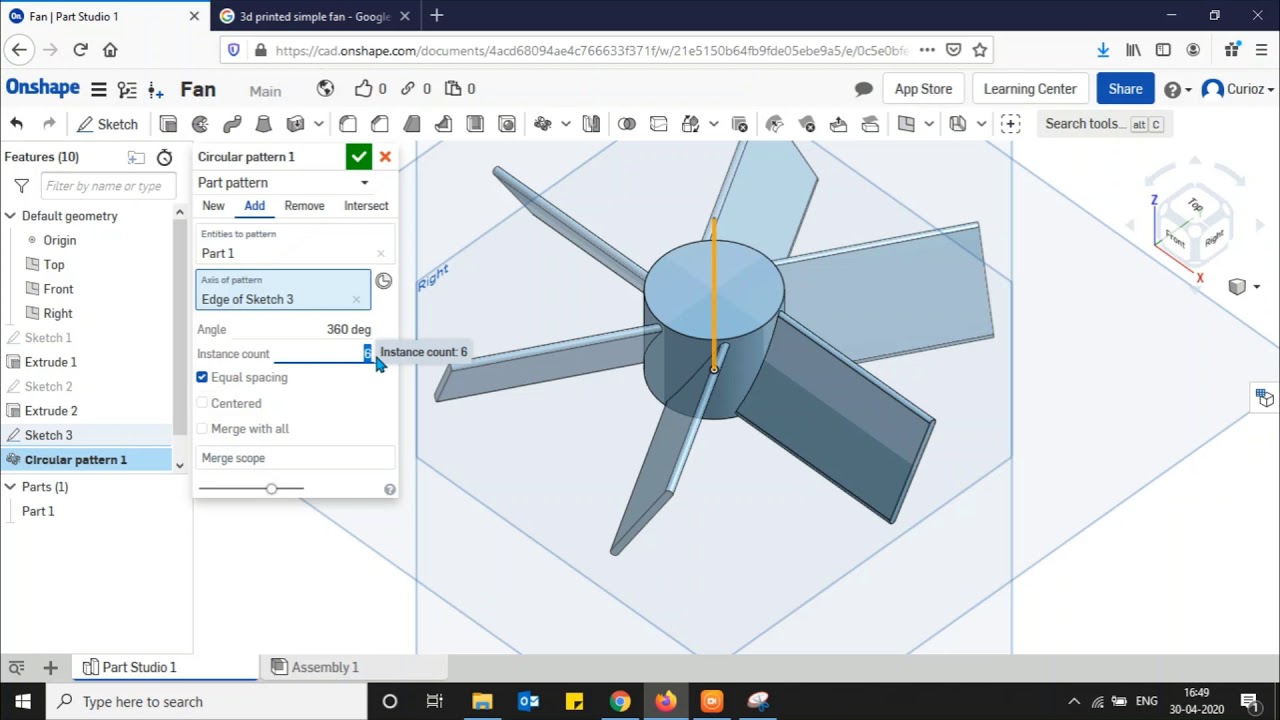Cancel Circular pattern 1 with red X
Viewport: 1280px width, 720px height.
click(385, 157)
